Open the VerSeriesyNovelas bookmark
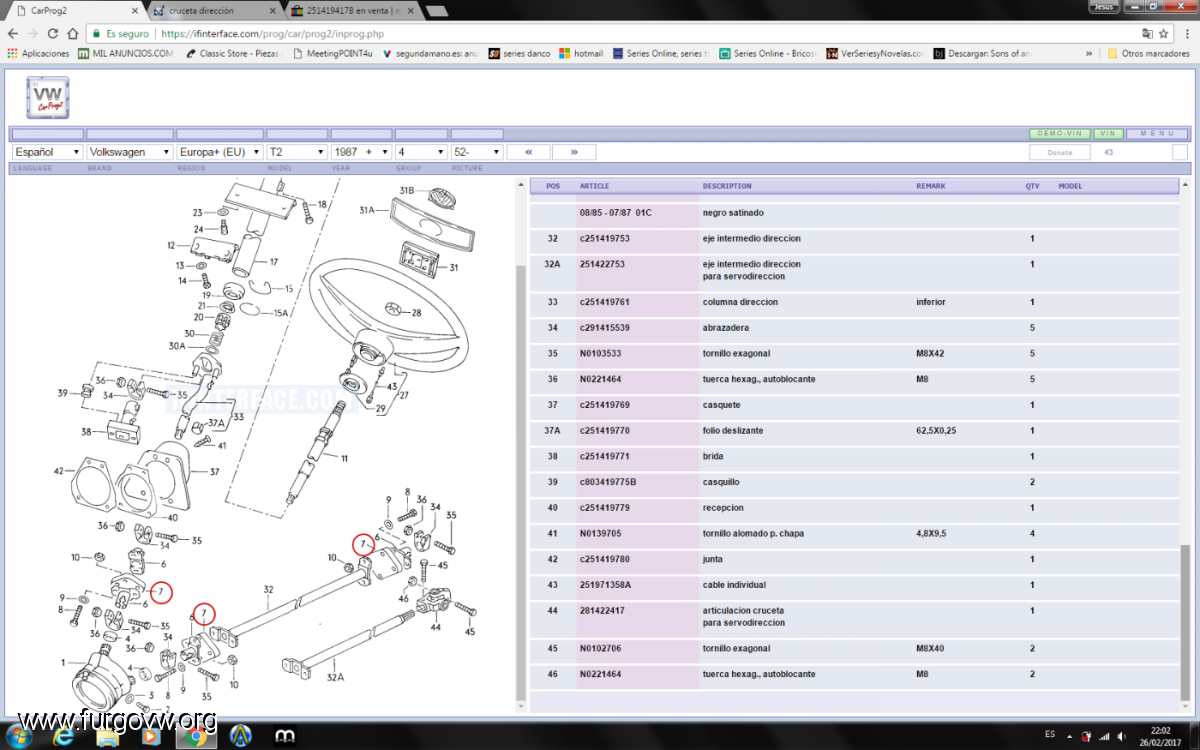 tap(875, 53)
